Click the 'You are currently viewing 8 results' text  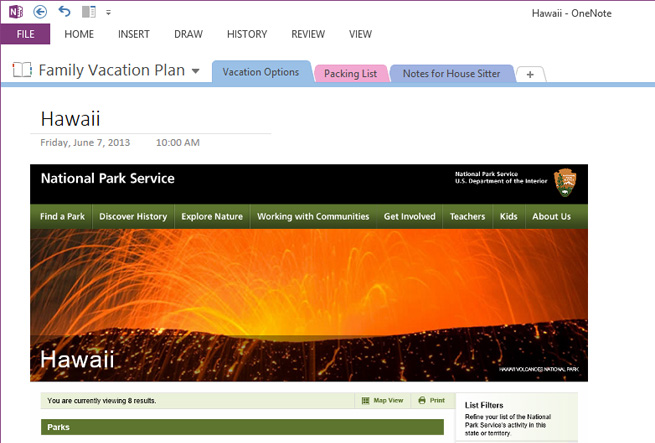point(102,400)
